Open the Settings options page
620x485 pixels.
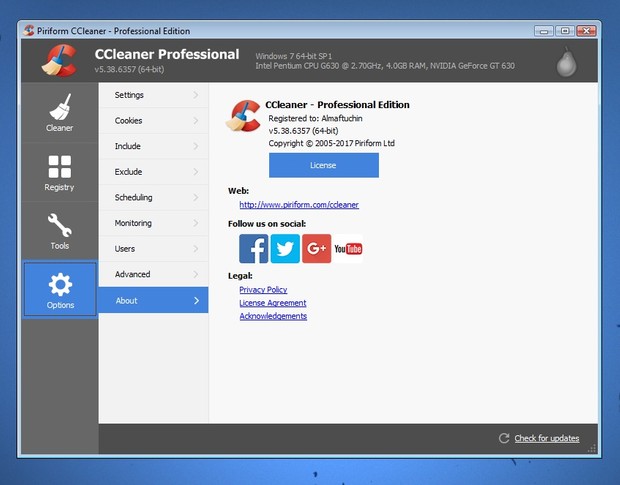153,95
